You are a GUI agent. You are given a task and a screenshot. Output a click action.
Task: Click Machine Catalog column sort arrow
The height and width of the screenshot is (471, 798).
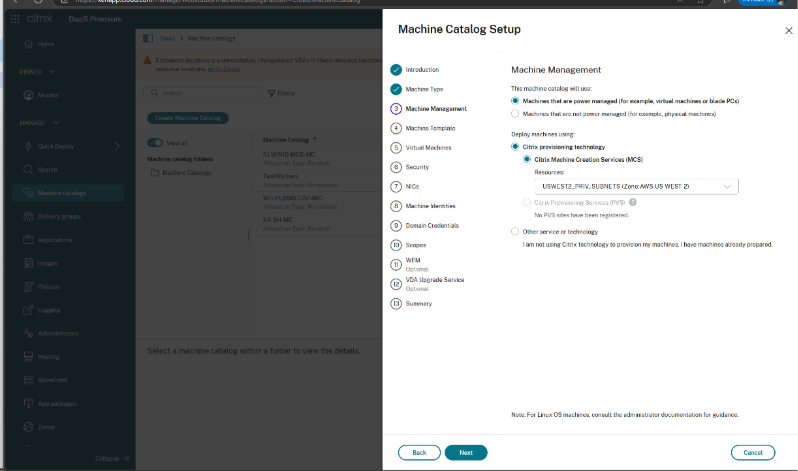pyautogui.click(x=315, y=140)
